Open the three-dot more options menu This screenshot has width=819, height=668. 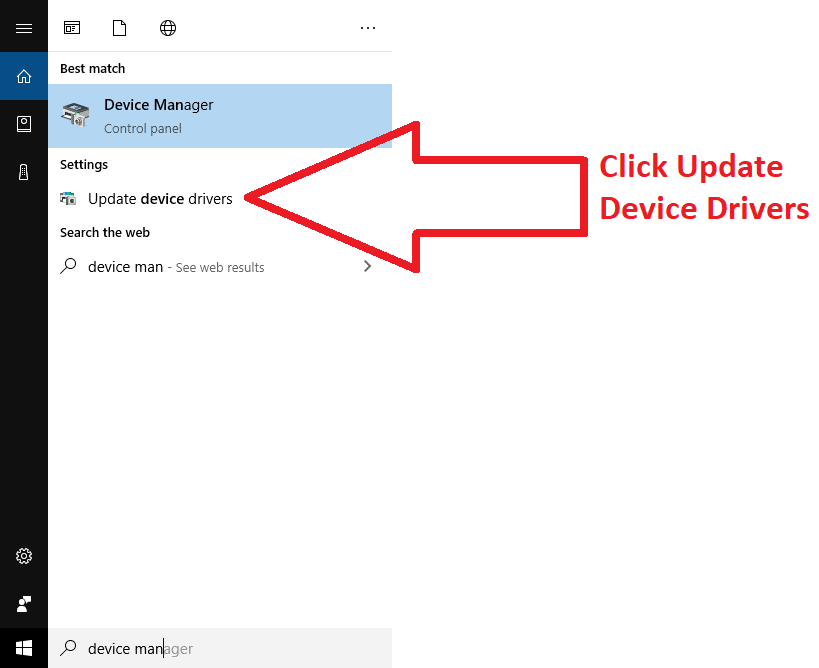click(368, 28)
